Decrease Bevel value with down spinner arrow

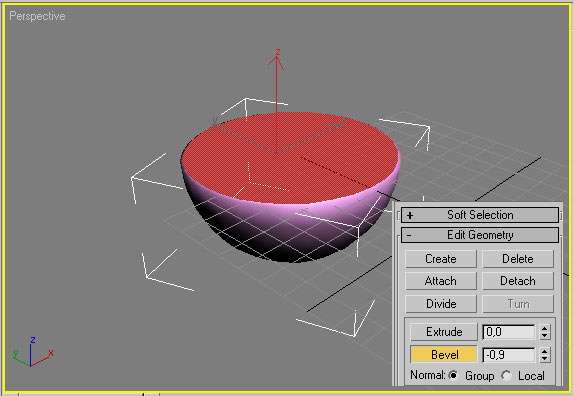tap(544, 358)
